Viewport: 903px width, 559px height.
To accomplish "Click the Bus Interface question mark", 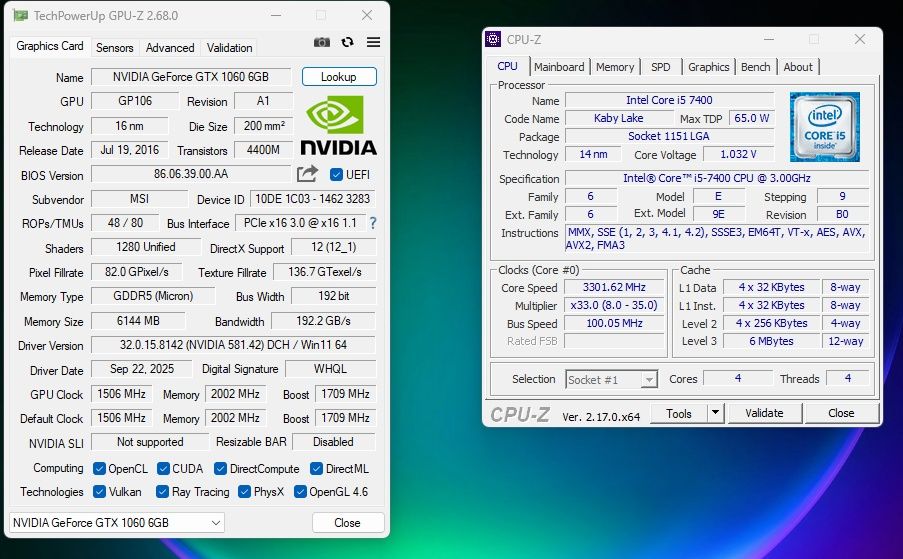I will (373, 223).
